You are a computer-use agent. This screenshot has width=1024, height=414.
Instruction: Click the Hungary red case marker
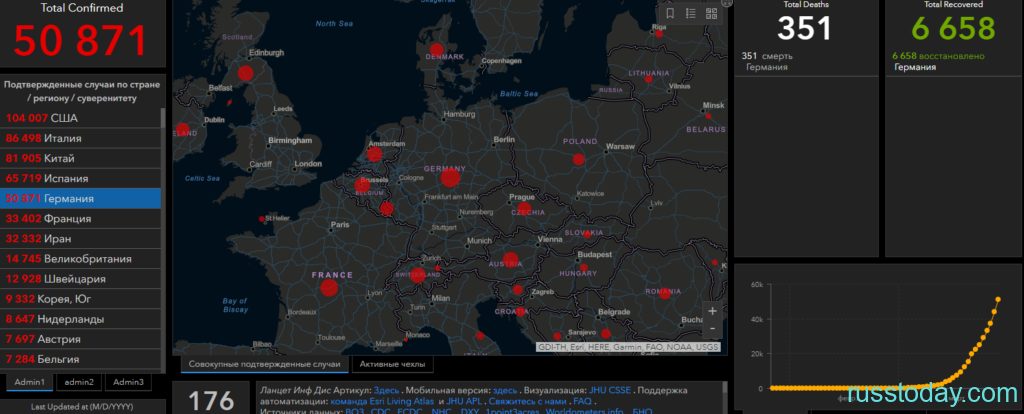click(584, 268)
